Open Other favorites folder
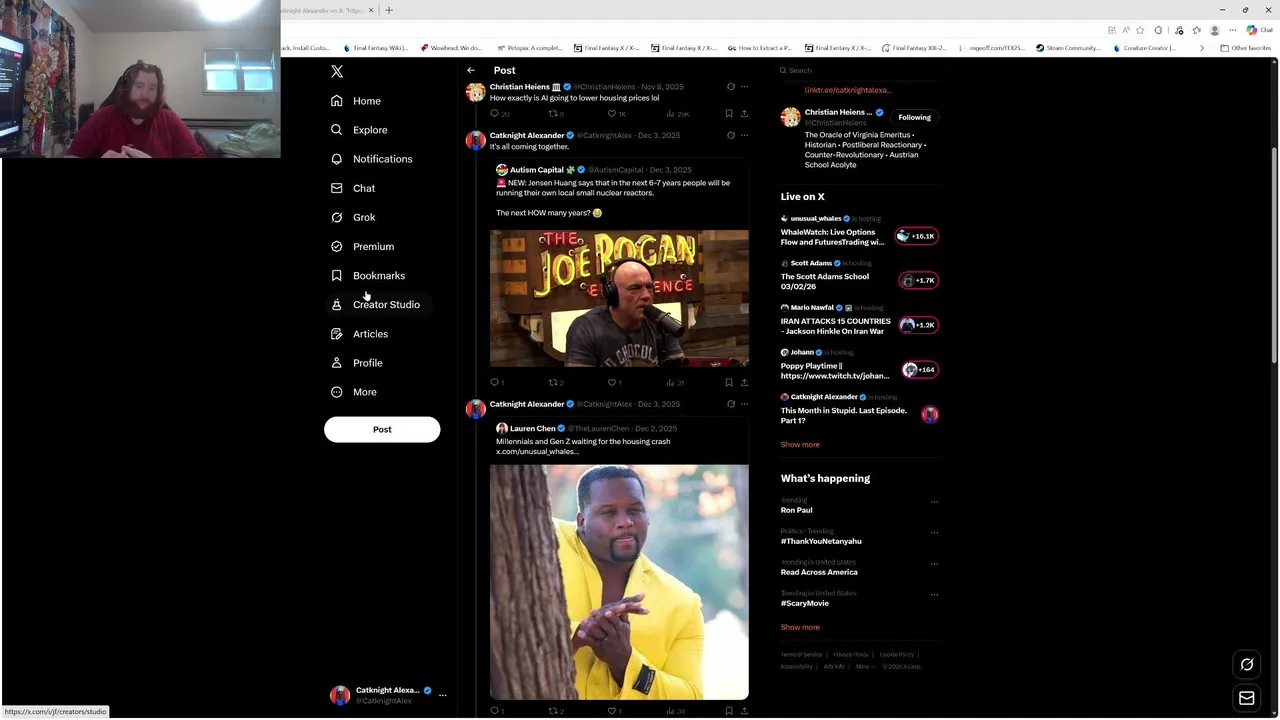 [1245, 48]
